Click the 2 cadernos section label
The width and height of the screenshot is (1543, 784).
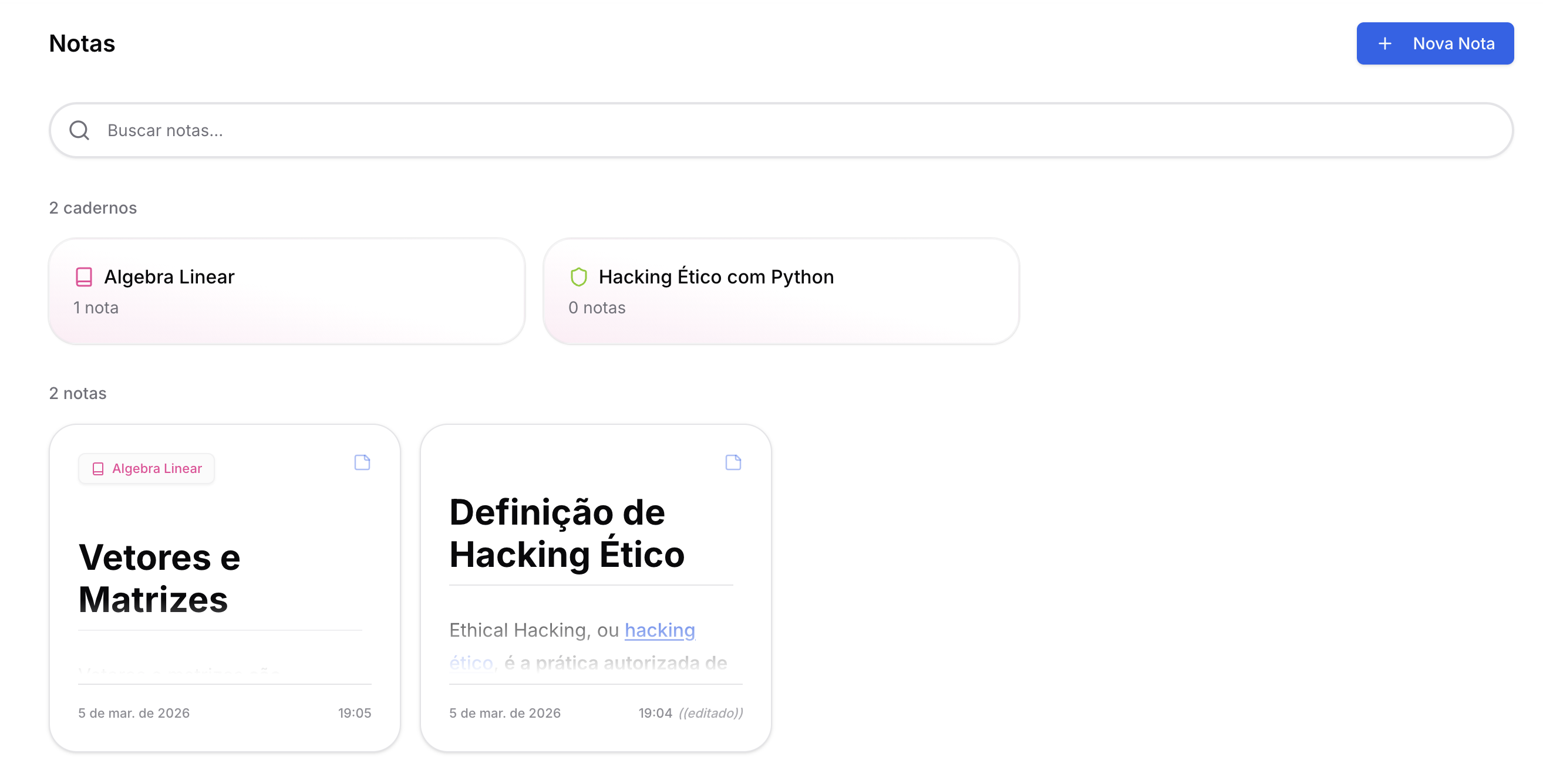point(93,208)
